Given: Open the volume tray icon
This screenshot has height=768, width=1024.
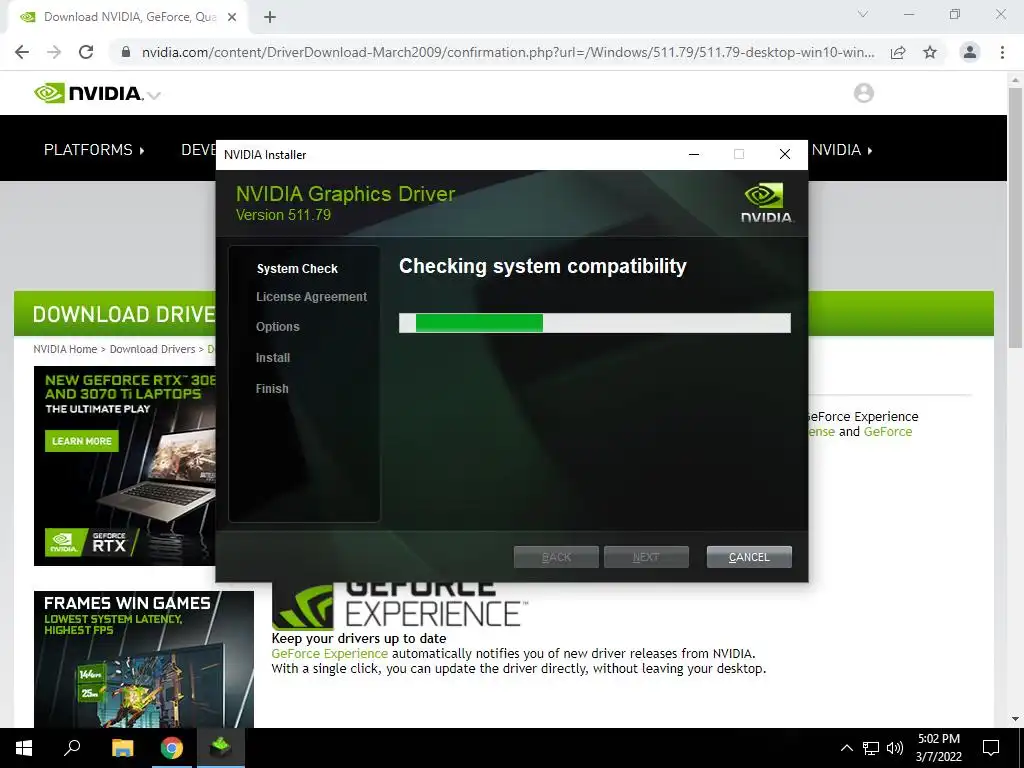Looking at the screenshot, I should click(x=895, y=748).
